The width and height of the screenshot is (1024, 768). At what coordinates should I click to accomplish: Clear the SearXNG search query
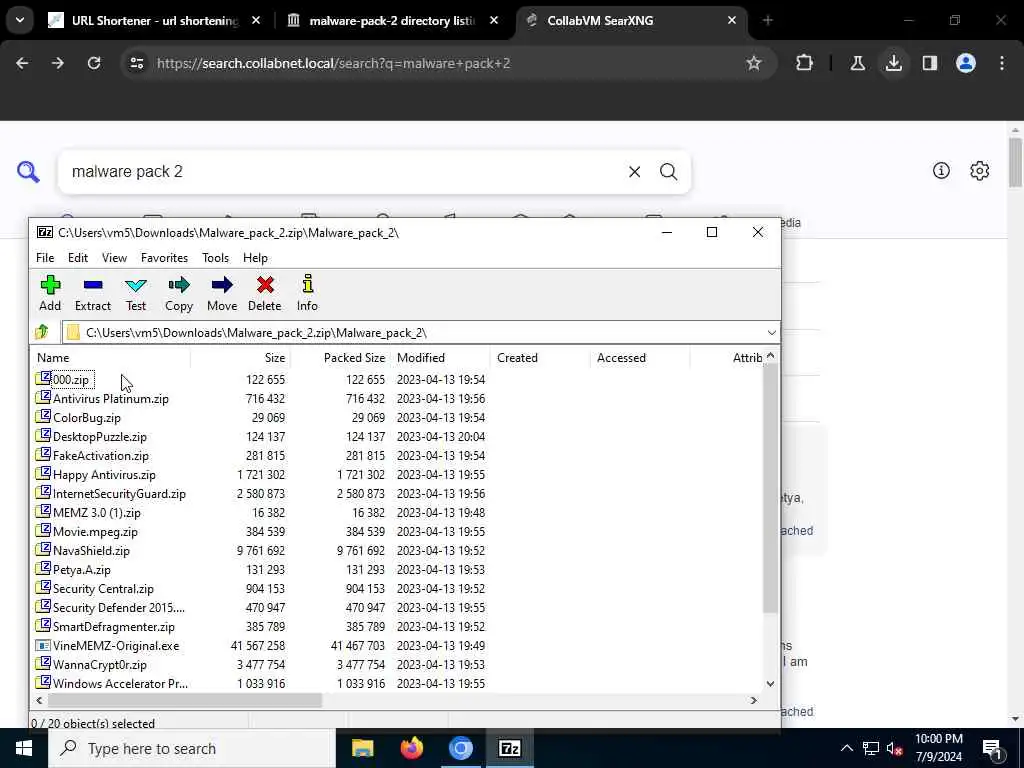click(x=634, y=172)
